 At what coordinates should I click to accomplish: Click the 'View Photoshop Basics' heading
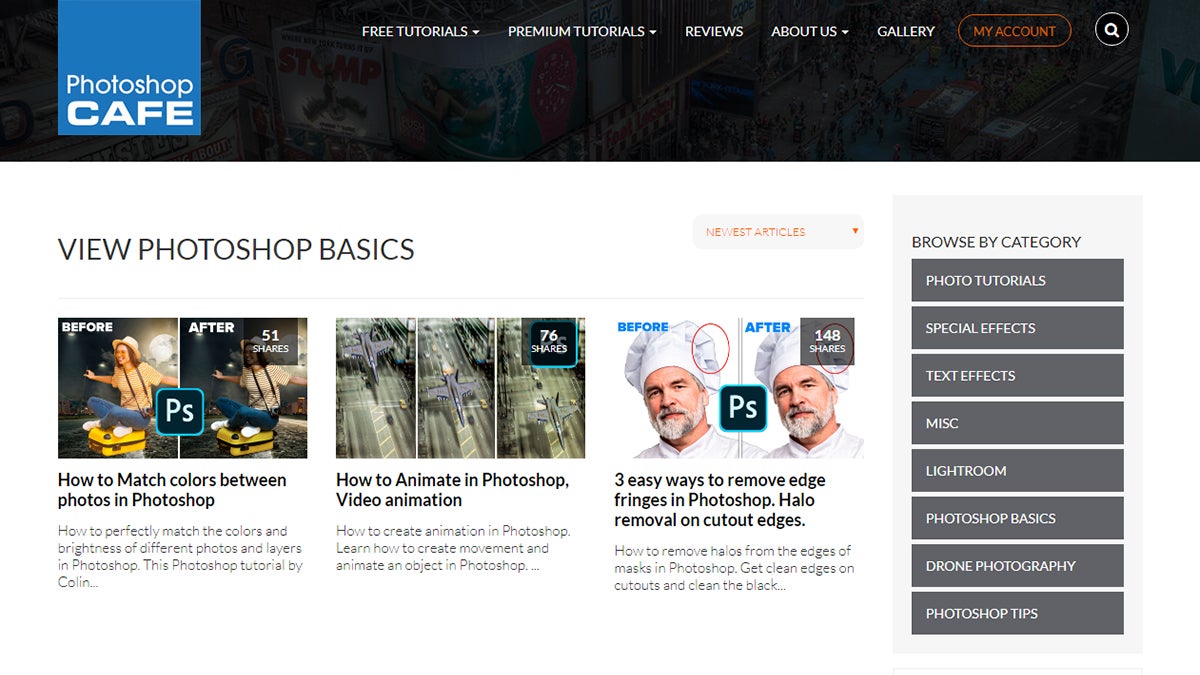click(236, 249)
